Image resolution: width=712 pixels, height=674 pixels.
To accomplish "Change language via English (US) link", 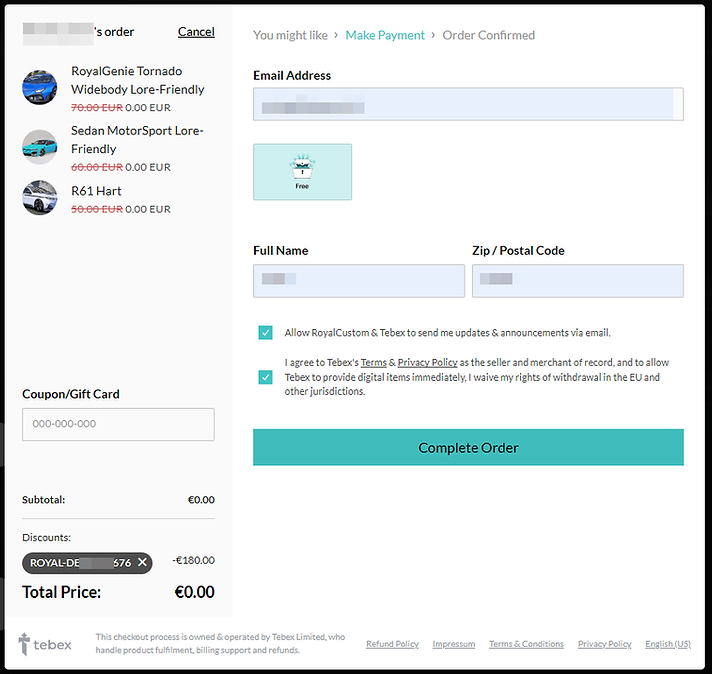I will pos(668,644).
